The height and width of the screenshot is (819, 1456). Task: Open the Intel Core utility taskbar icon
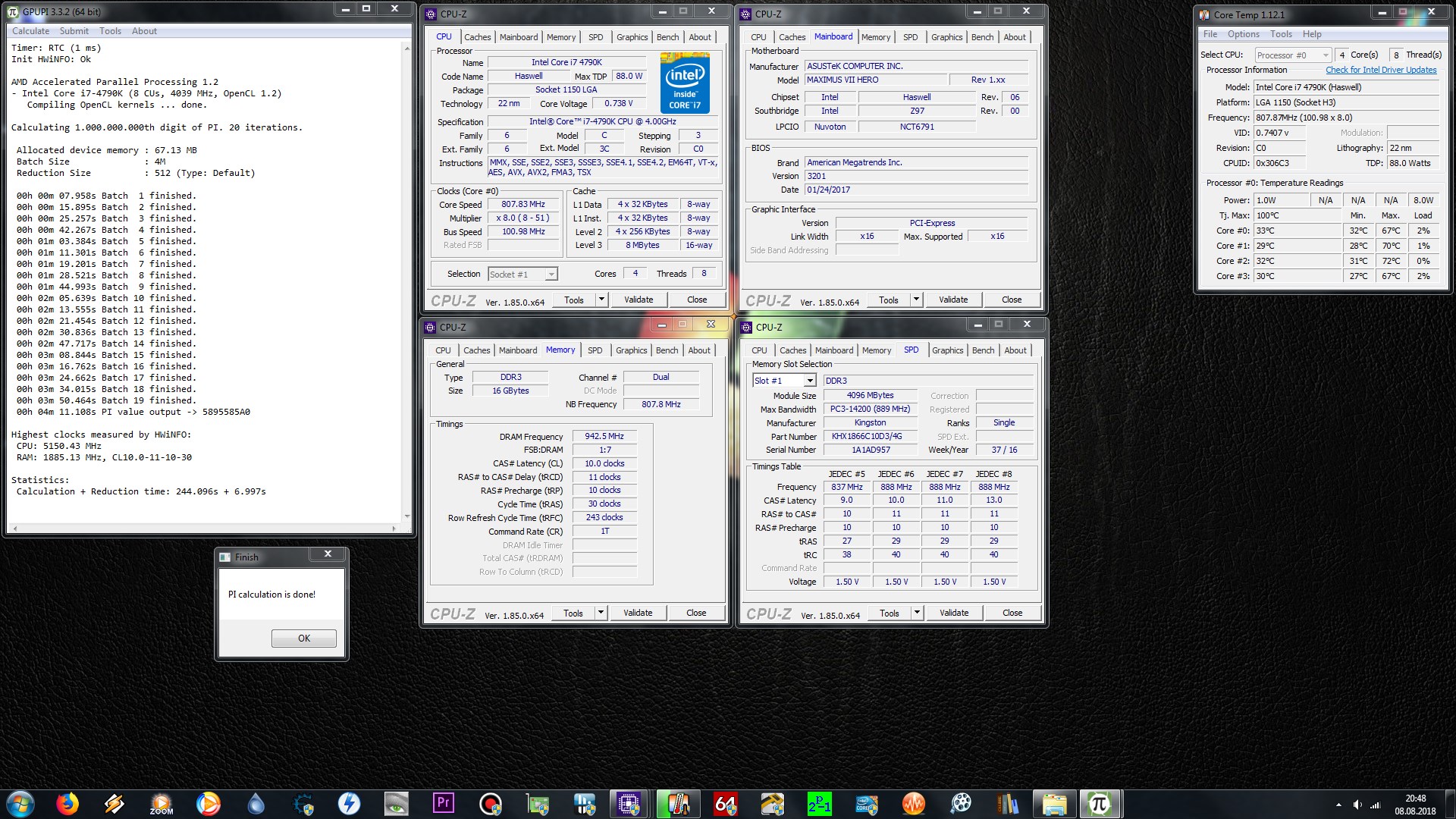[x=867, y=804]
